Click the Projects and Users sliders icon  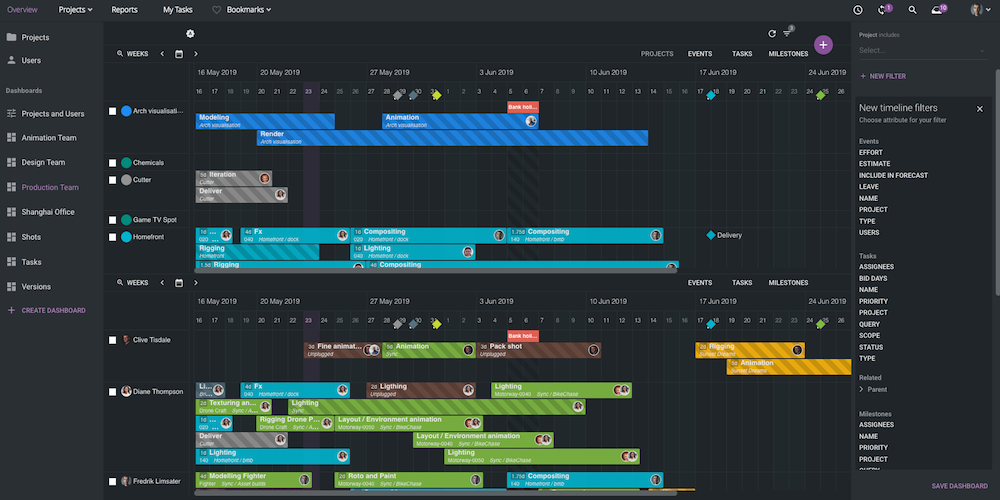[11, 114]
